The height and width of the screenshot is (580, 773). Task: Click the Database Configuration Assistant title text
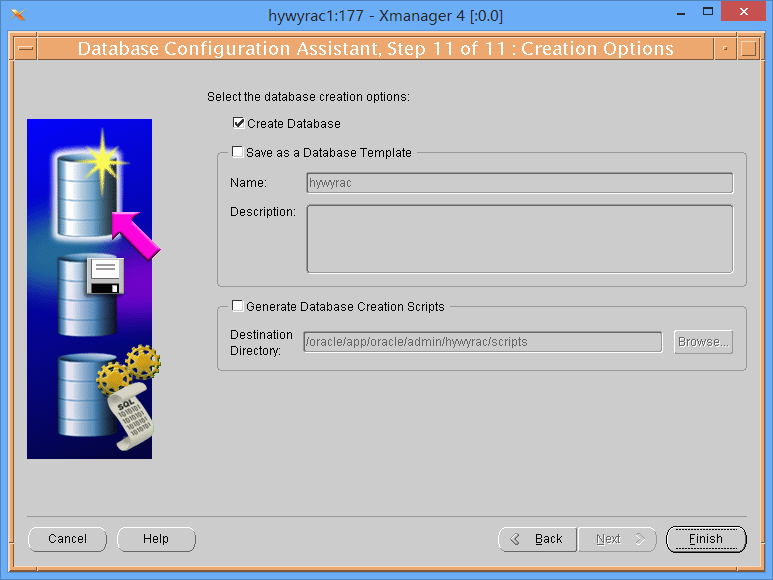pos(376,49)
